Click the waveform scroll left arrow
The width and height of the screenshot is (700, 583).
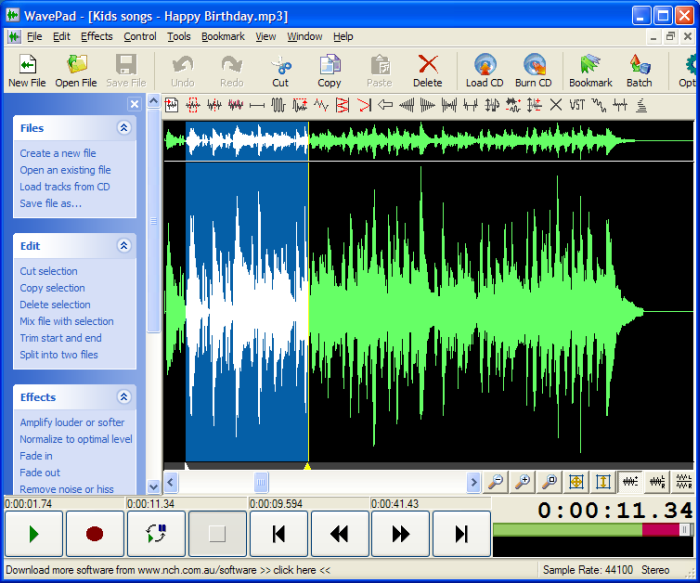click(170, 482)
